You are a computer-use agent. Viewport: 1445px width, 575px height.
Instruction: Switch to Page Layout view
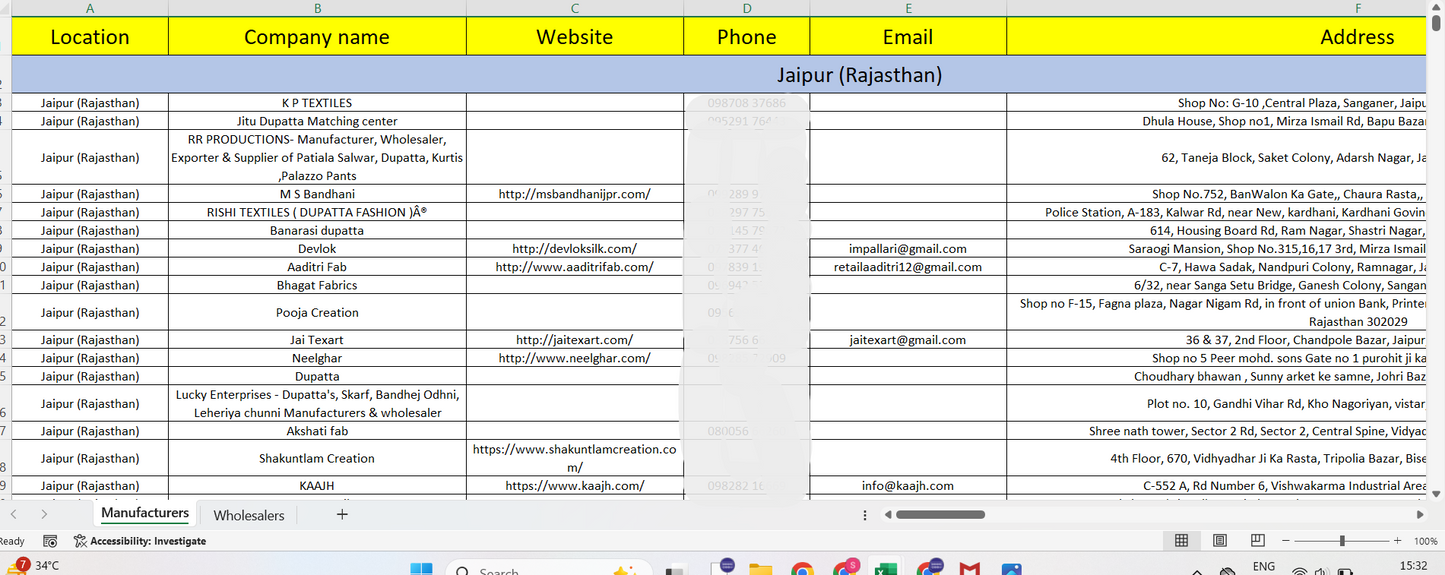(1219, 540)
